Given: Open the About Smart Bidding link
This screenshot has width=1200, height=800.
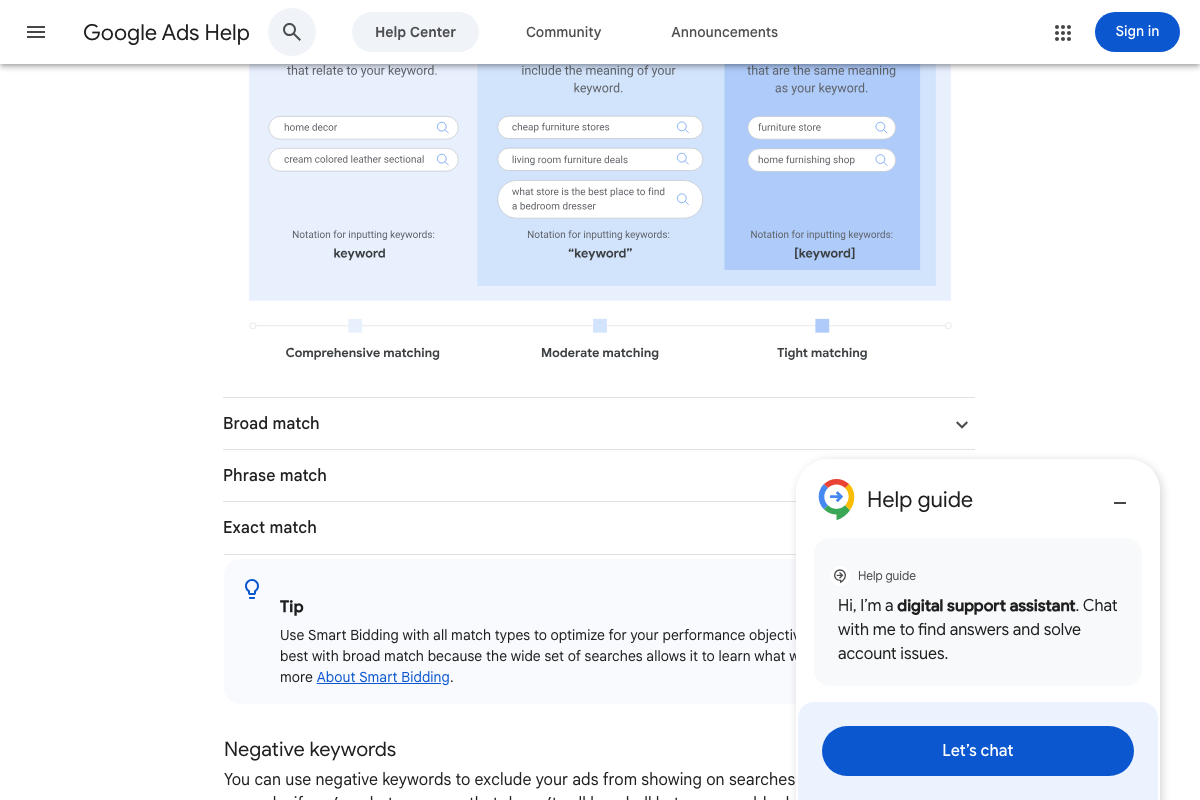Looking at the screenshot, I should coord(383,677).
